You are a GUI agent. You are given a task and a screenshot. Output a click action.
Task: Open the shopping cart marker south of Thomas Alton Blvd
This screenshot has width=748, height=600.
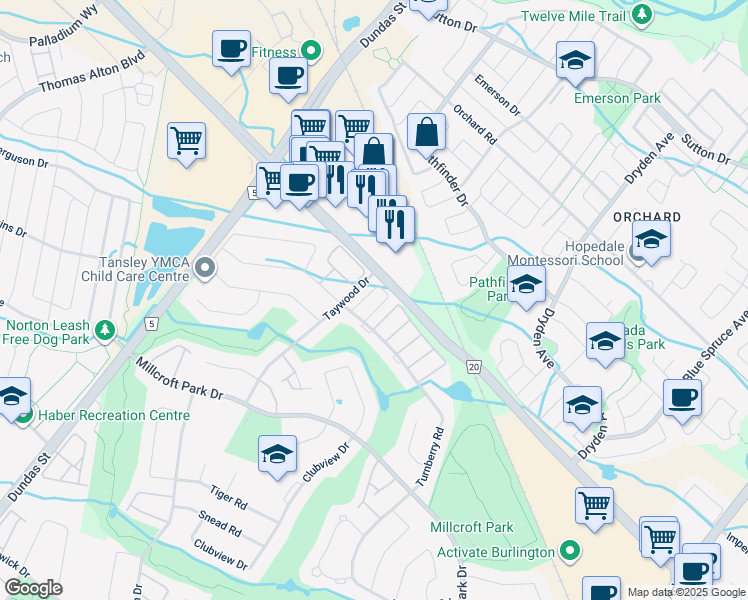click(x=187, y=141)
